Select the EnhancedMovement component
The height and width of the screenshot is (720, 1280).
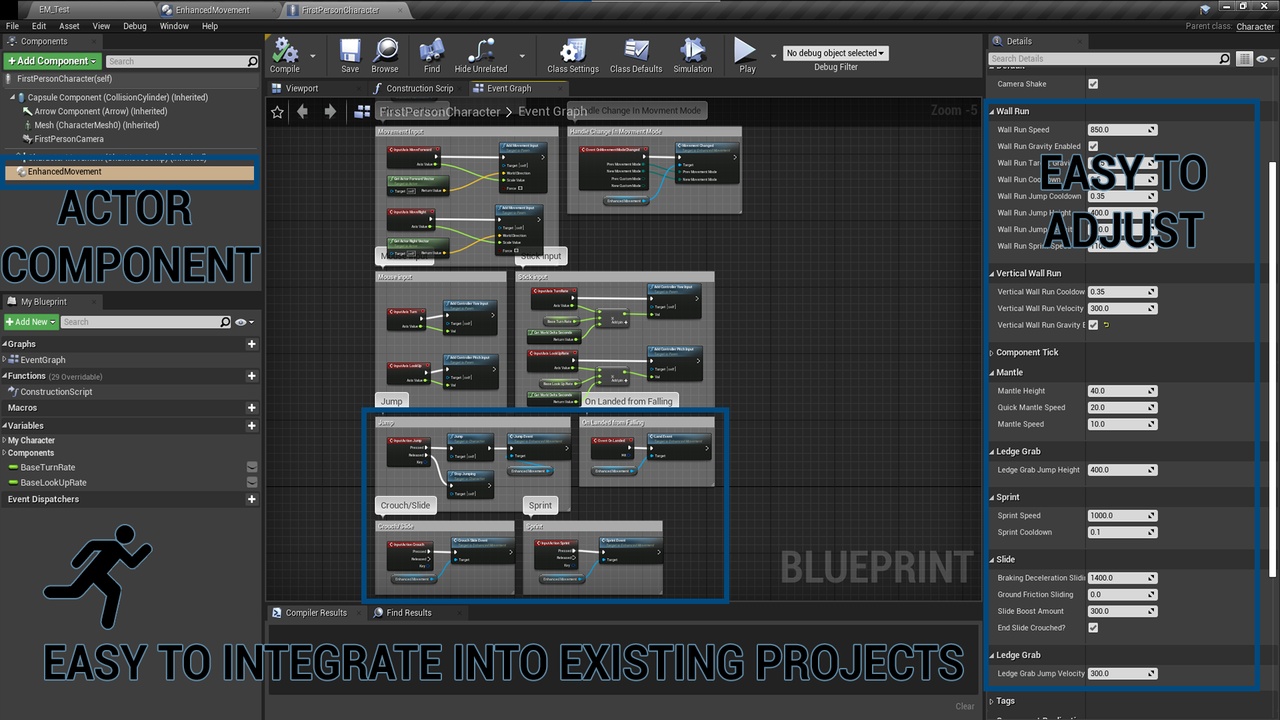tap(65, 172)
